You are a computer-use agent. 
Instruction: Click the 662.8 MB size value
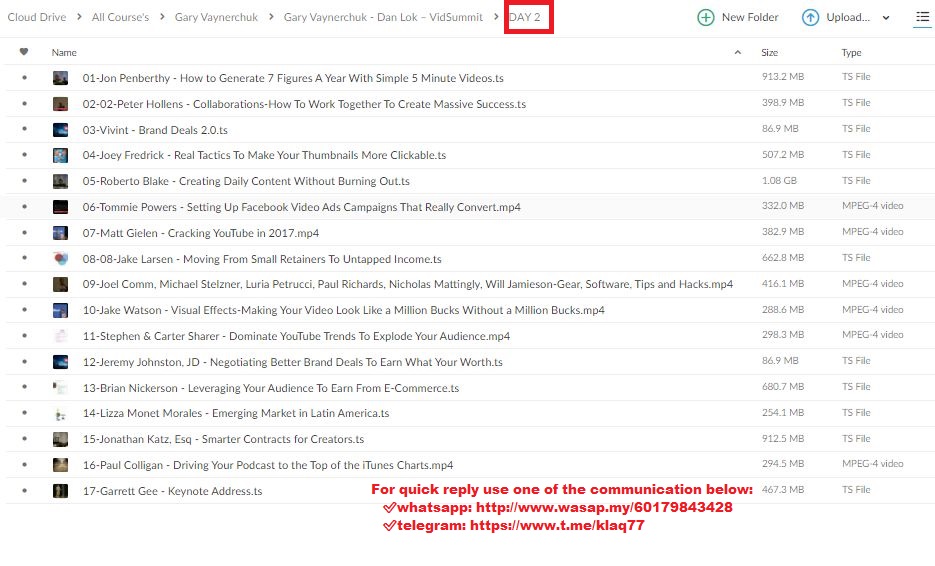click(783, 258)
